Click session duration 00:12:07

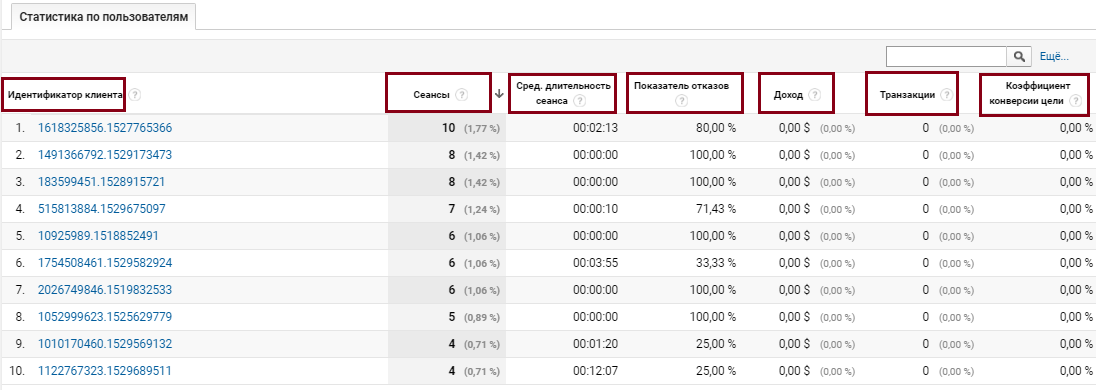tap(595, 370)
